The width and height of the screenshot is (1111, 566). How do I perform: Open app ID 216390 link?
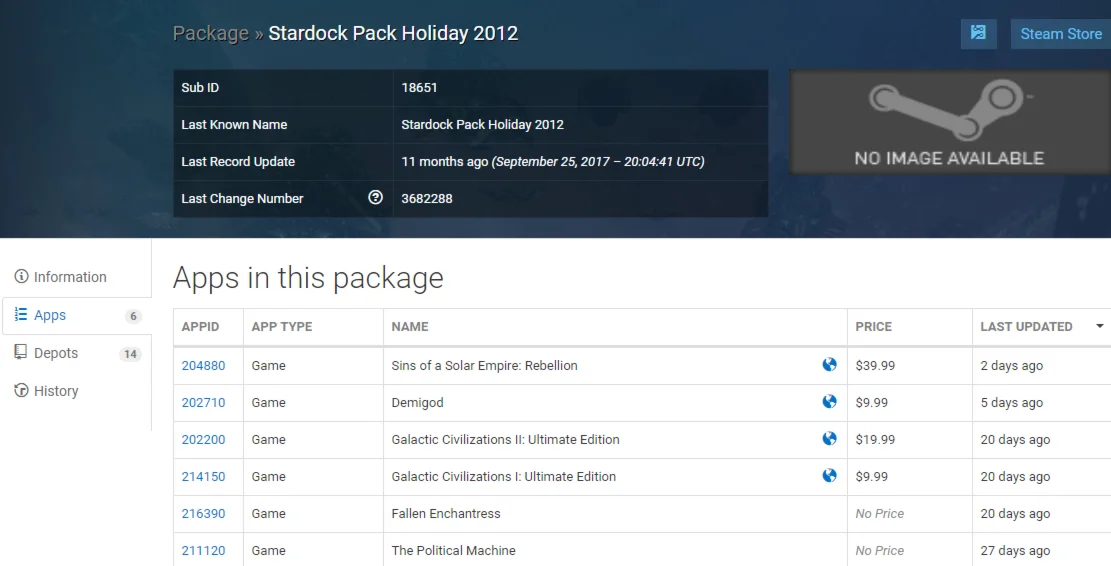pos(203,513)
